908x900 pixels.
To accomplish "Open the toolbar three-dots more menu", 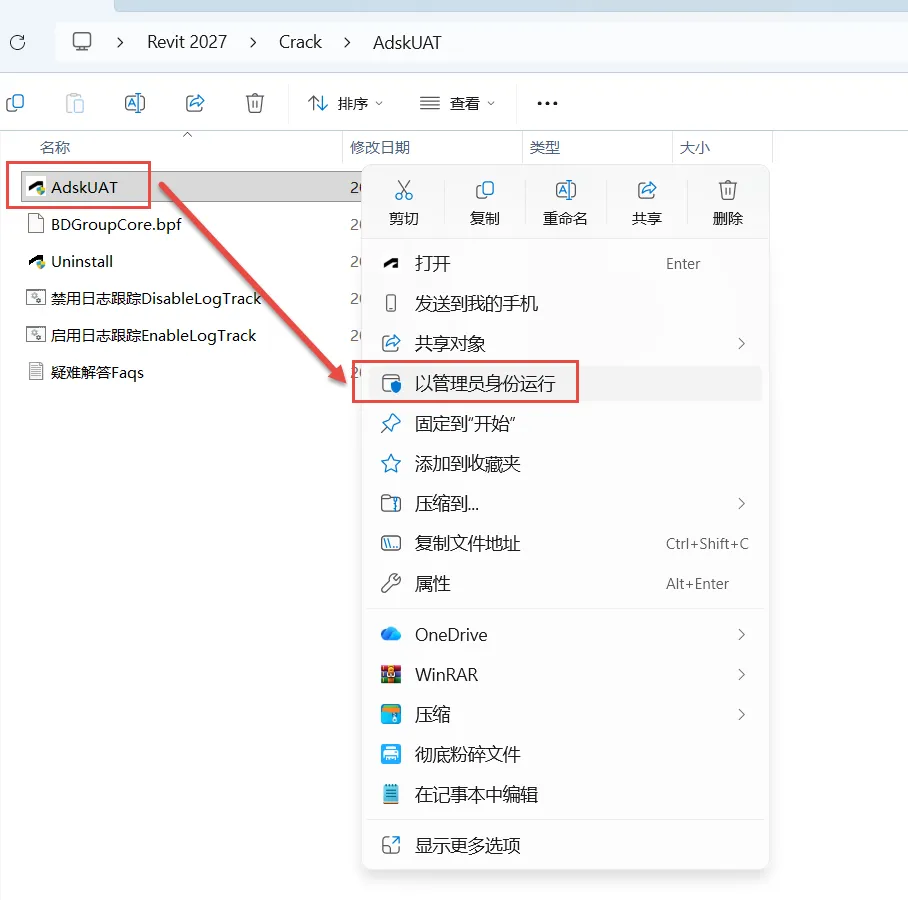I will pos(547,104).
